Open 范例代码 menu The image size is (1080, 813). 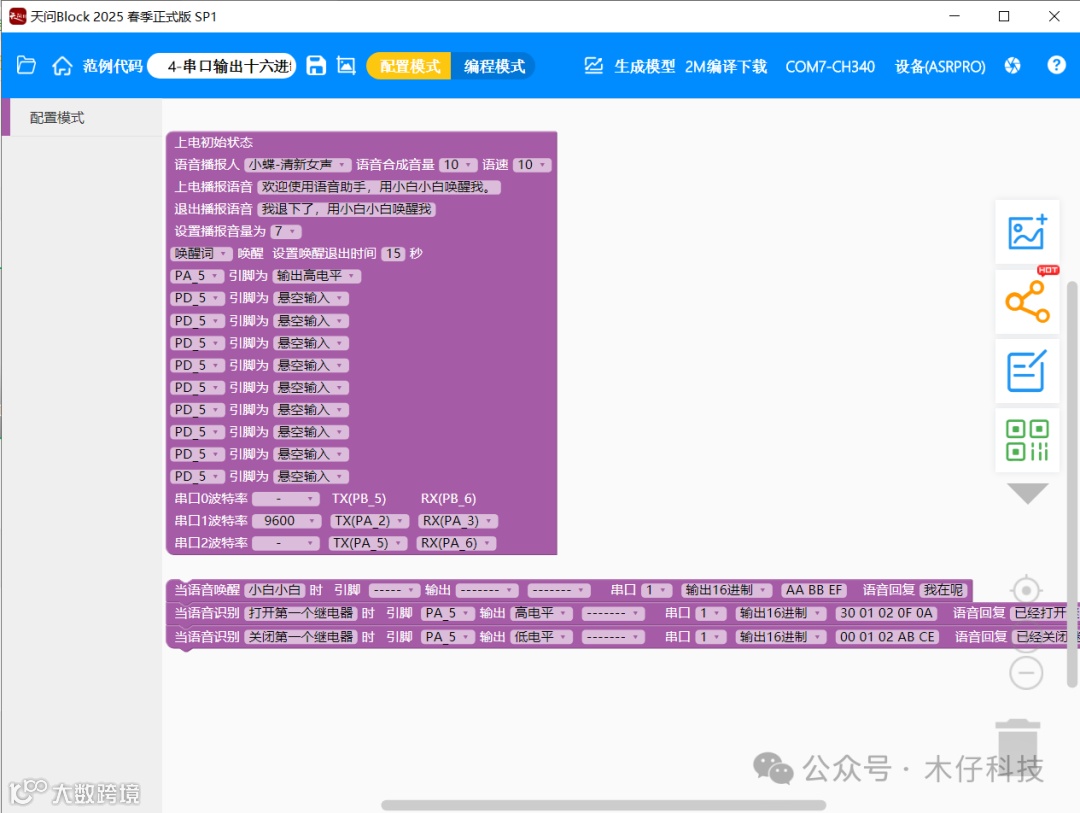tap(112, 66)
